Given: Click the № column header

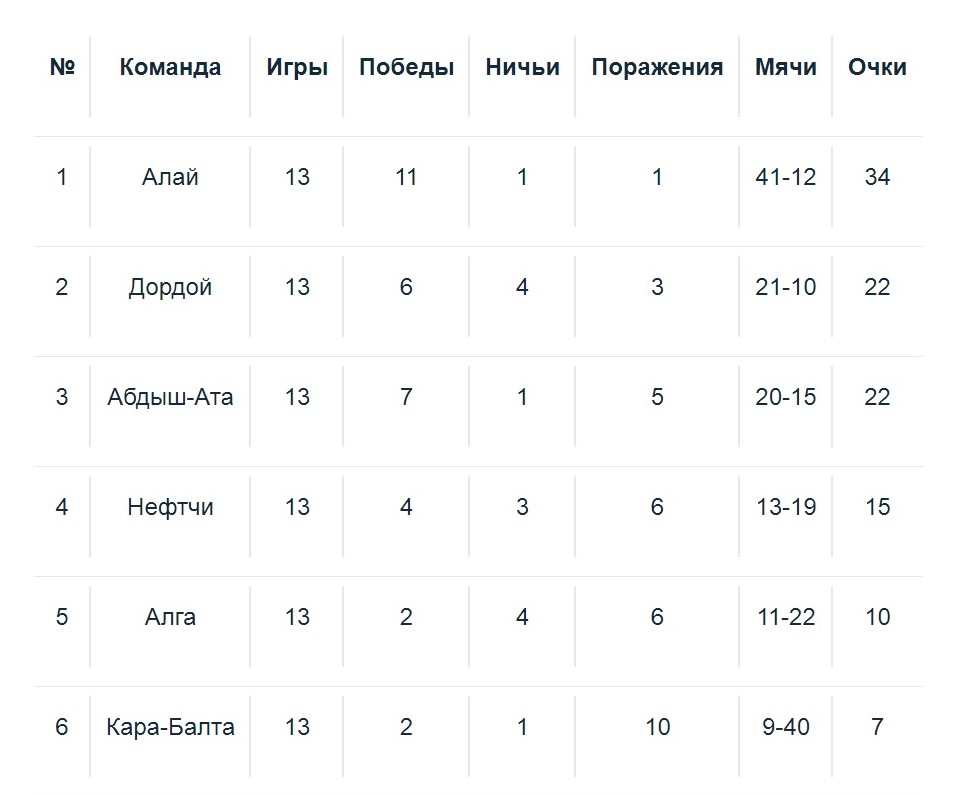Looking at the screenshot, I should [63, 68].
